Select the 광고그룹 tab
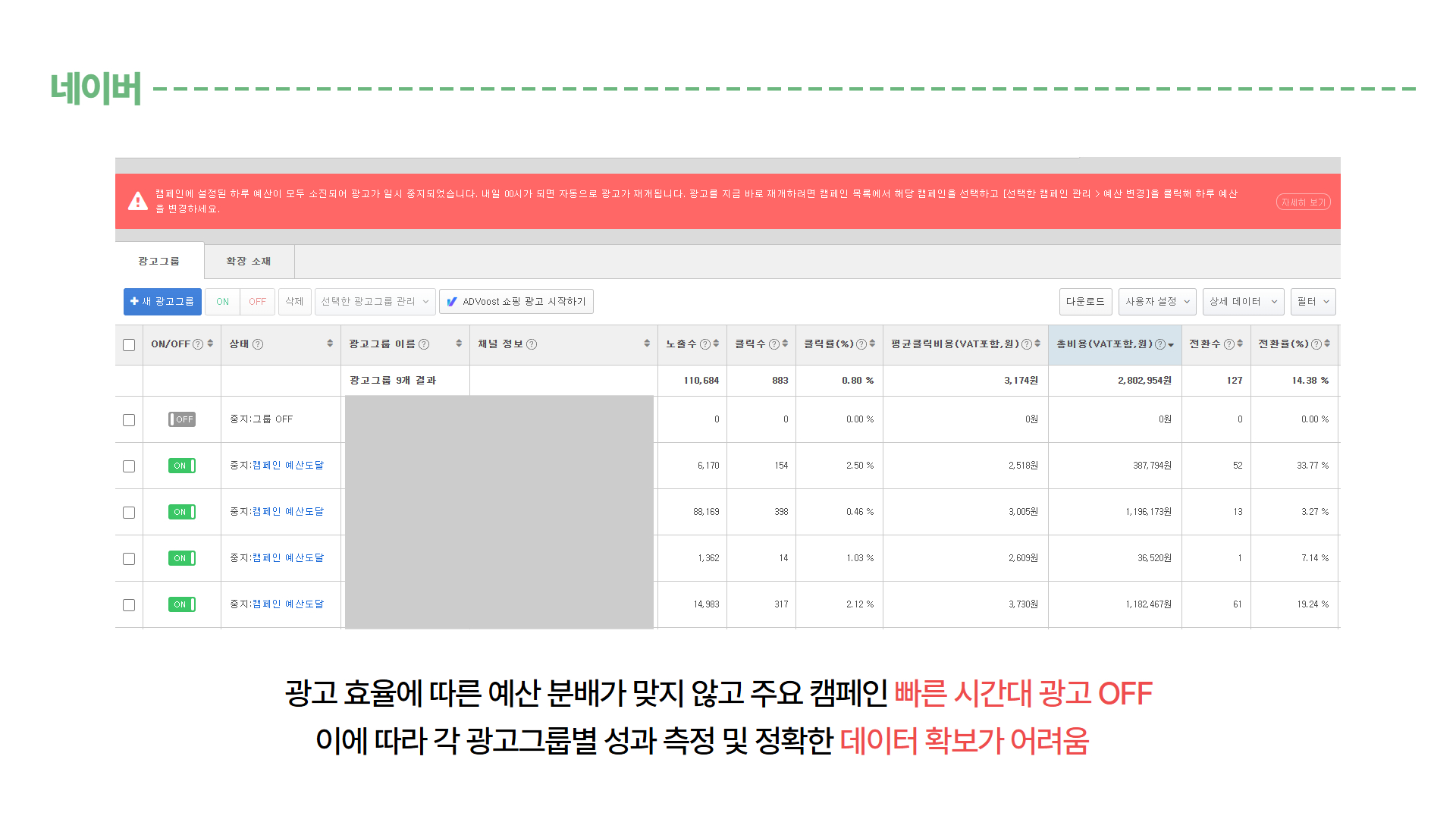1456x819 pixels. coord(159,261)
